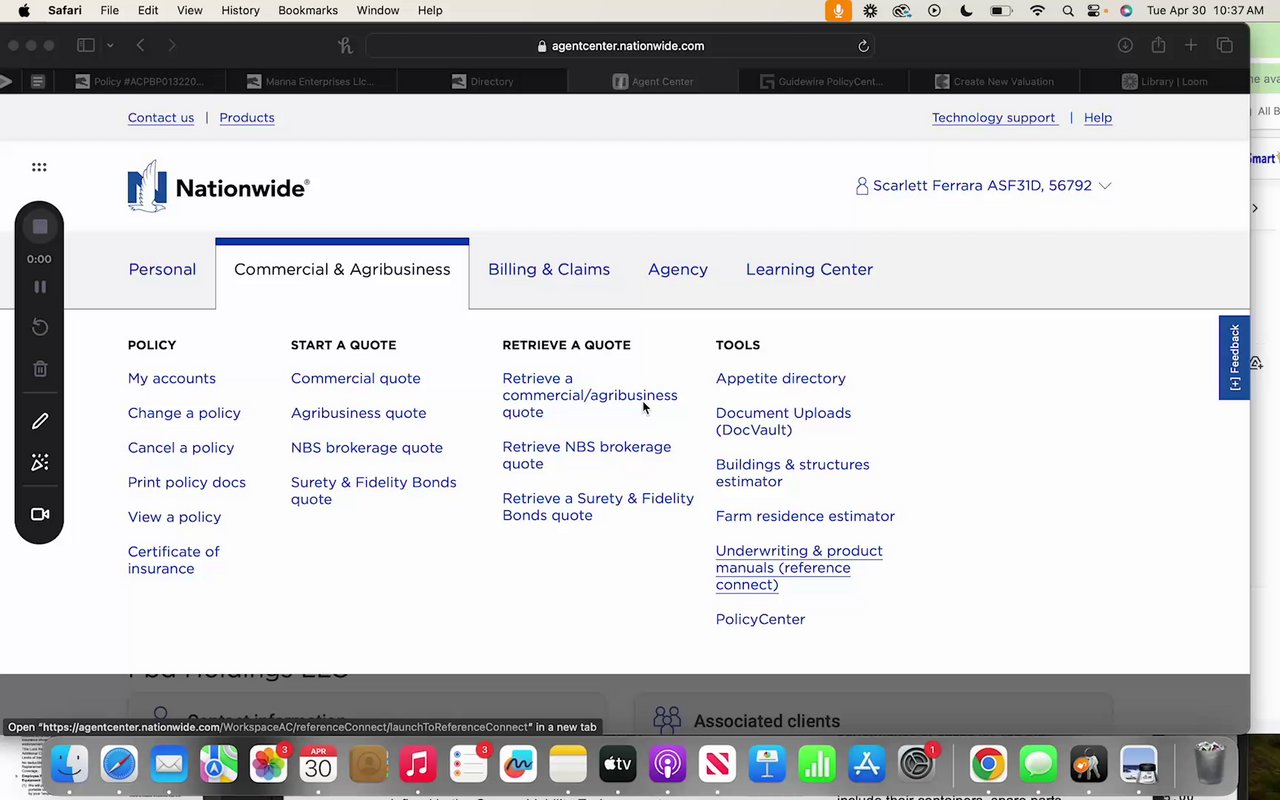
Task: Expand the Scarlett Ferrara account dropdown
Action: [1105, 186]
